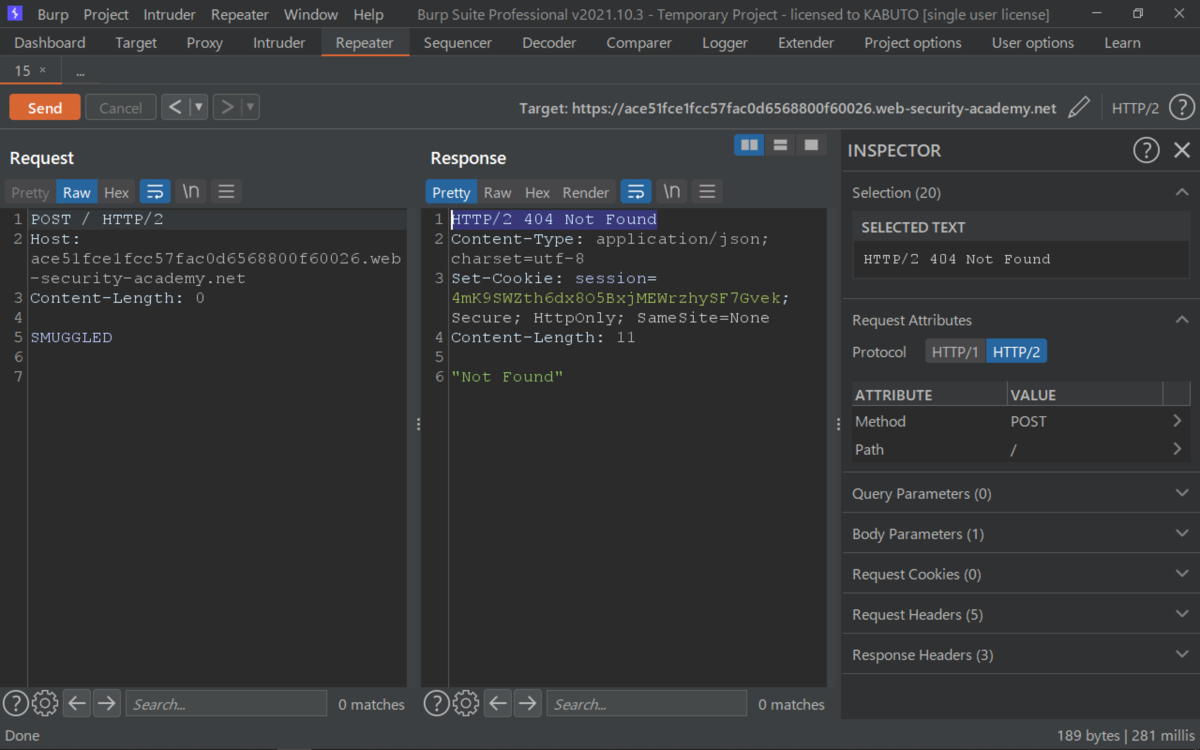Select the combined tabbed layout icon
The width and height of the screenshot is (1200, 750).
tap(811, 145)
